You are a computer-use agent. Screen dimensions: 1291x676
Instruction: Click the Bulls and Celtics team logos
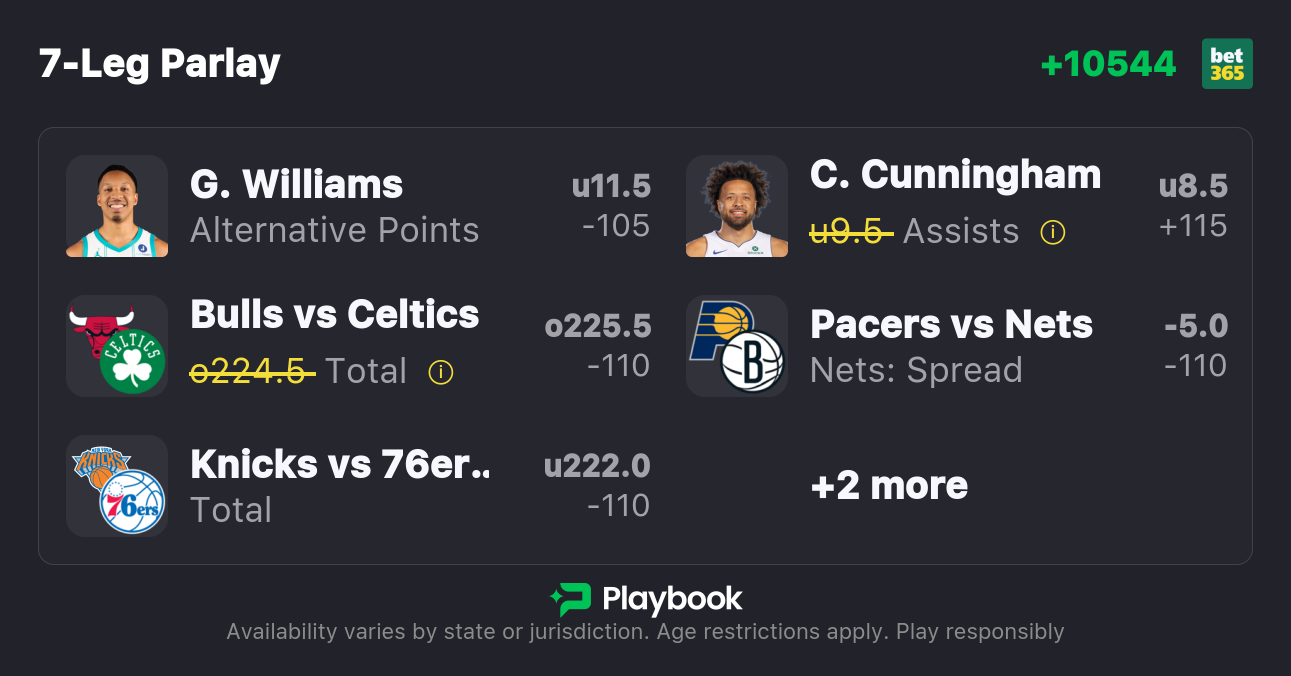(x=117, y=346)
